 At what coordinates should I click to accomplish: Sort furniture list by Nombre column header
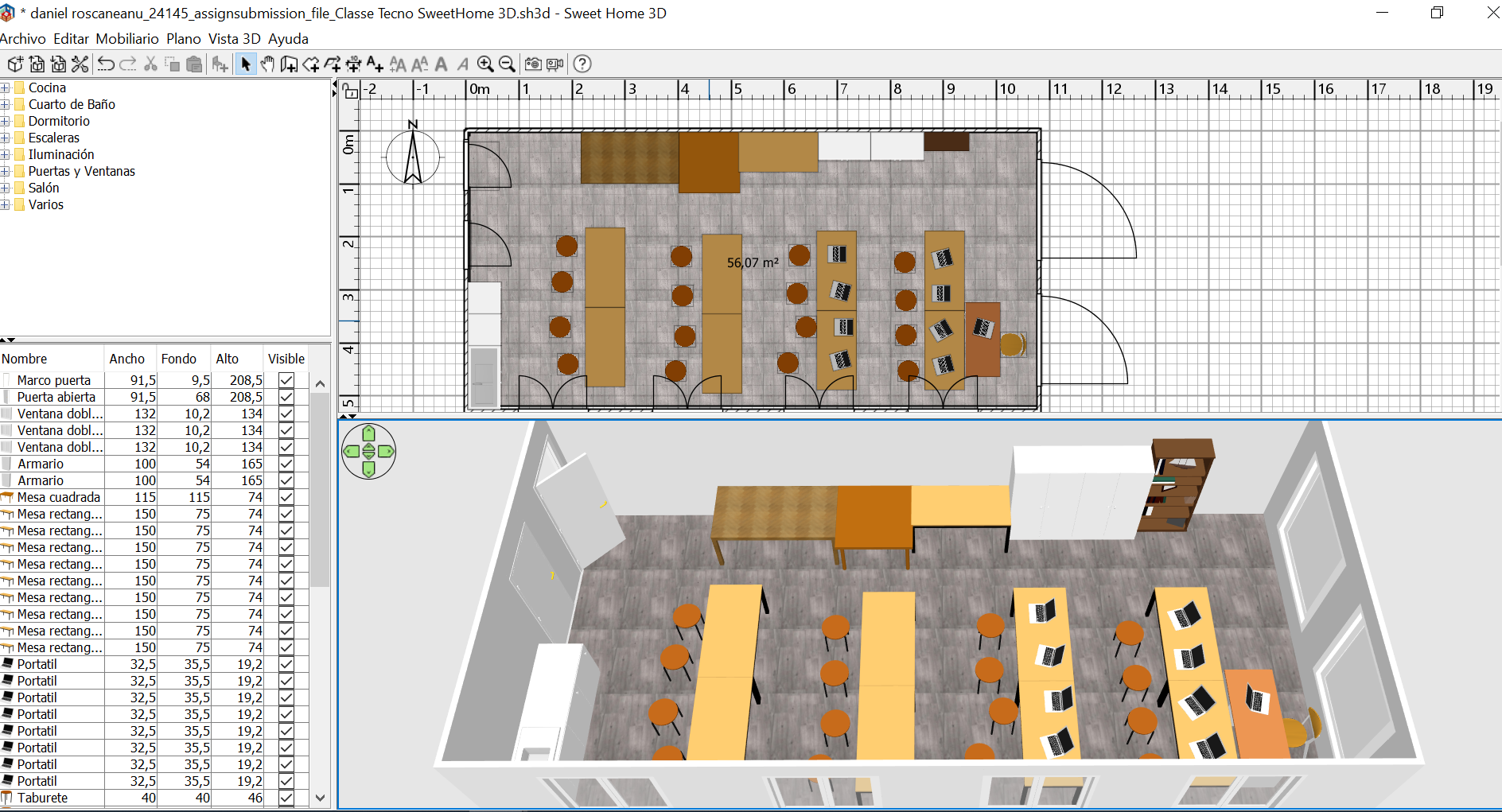coord(25,359)
